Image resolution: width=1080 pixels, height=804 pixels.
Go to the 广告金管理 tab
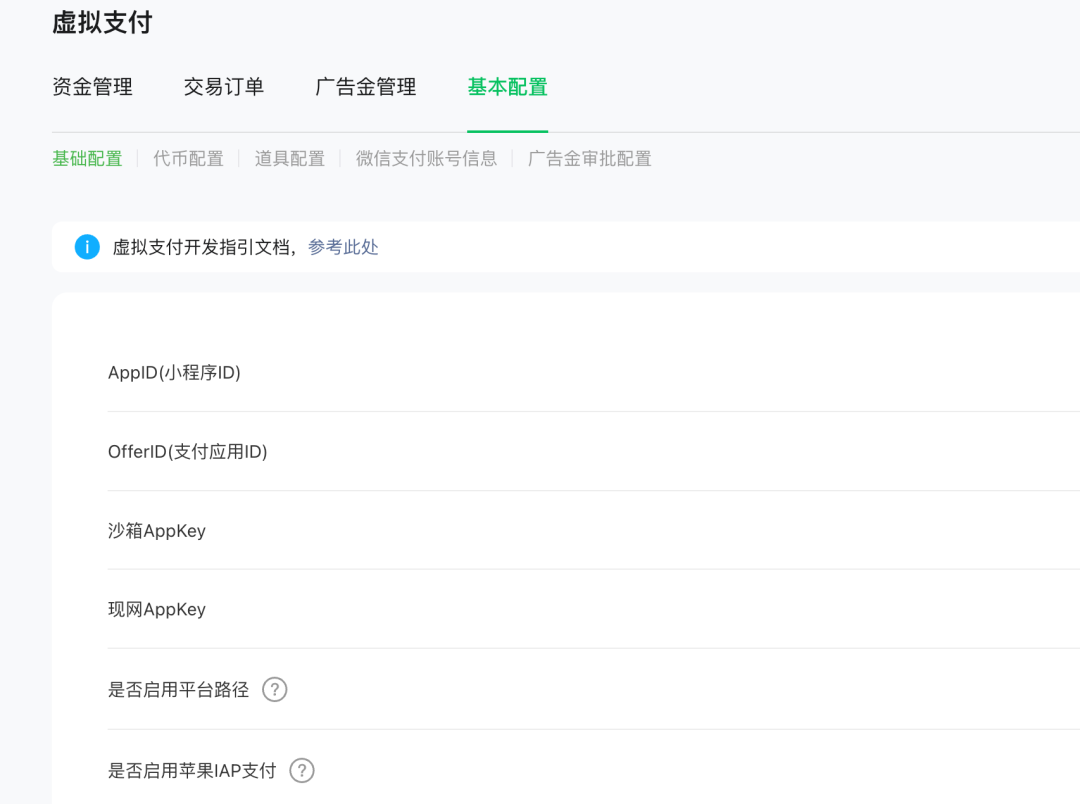coord(366,87)
